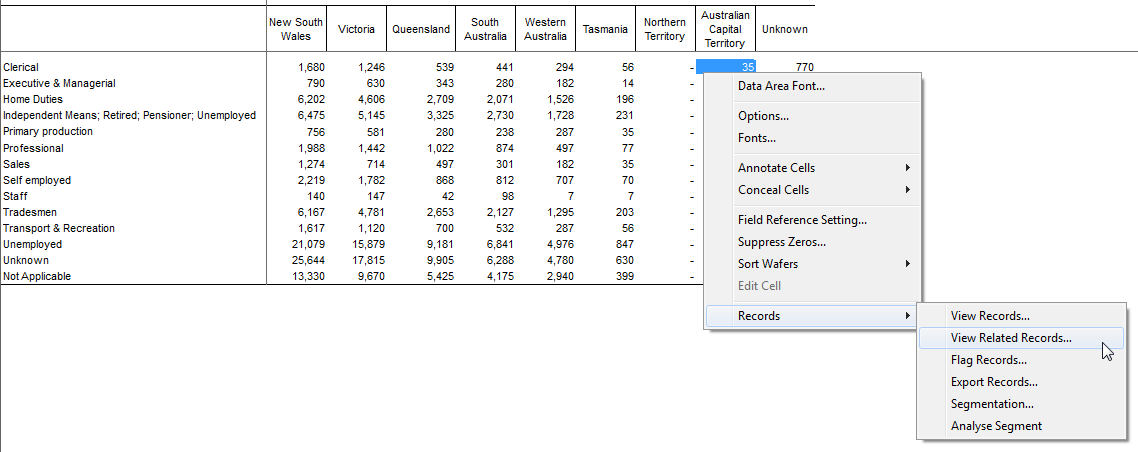Click the Unemployed row label
The height and width of the screenshot is (452, 1138).
pos(32,244)
